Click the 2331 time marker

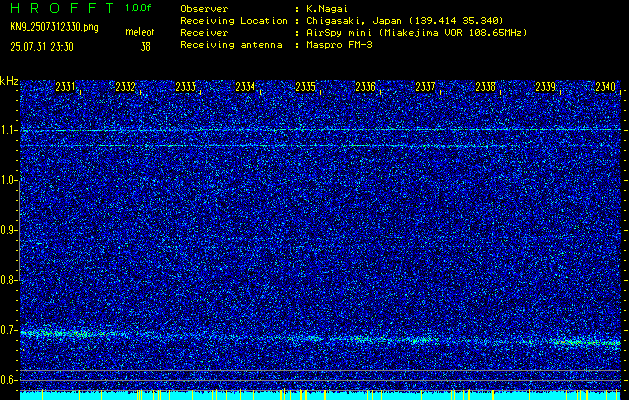pyautogui.click(x=65, y=87)
